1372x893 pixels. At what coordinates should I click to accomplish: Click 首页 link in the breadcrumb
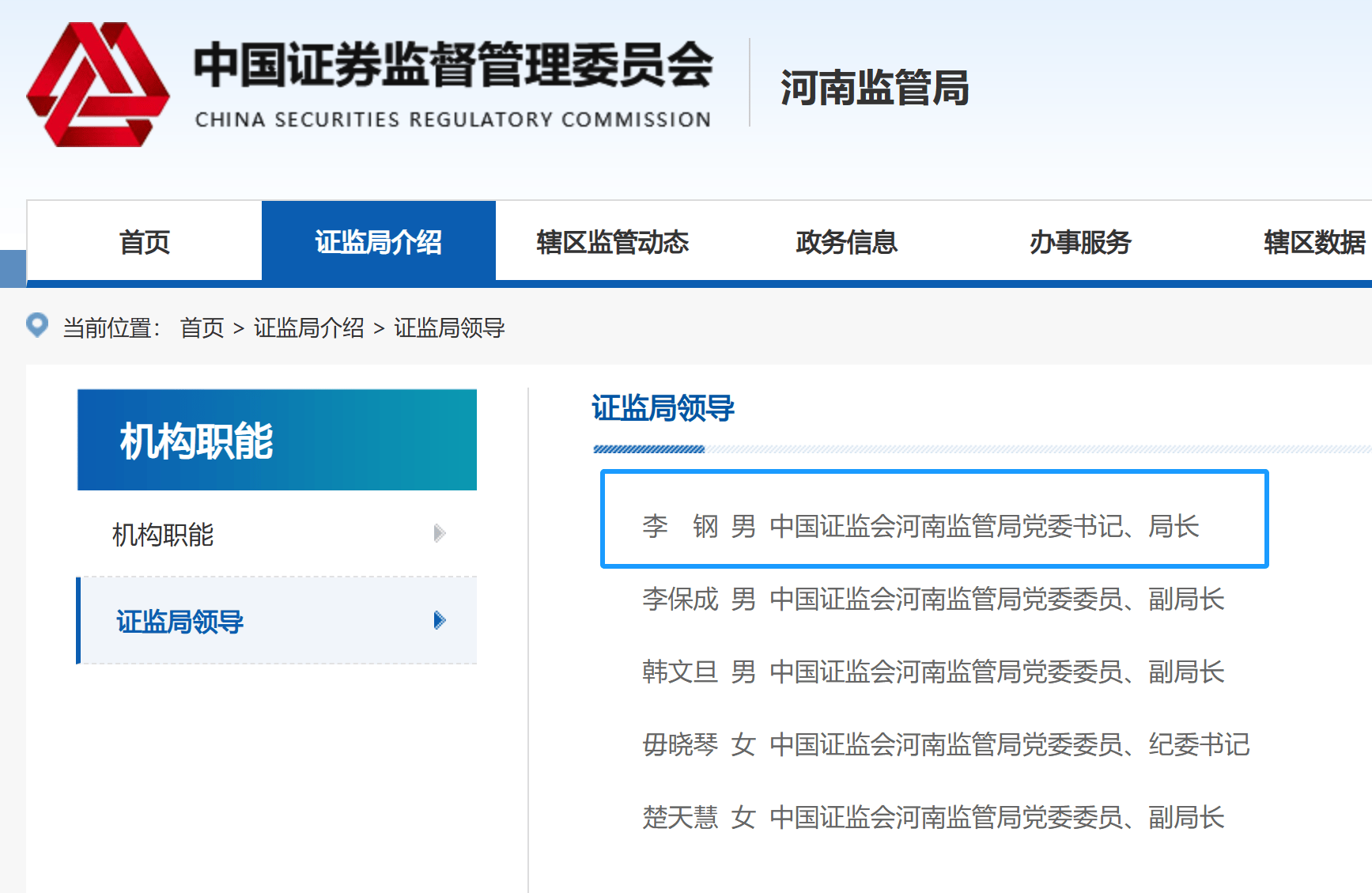(x=202, y=327)
